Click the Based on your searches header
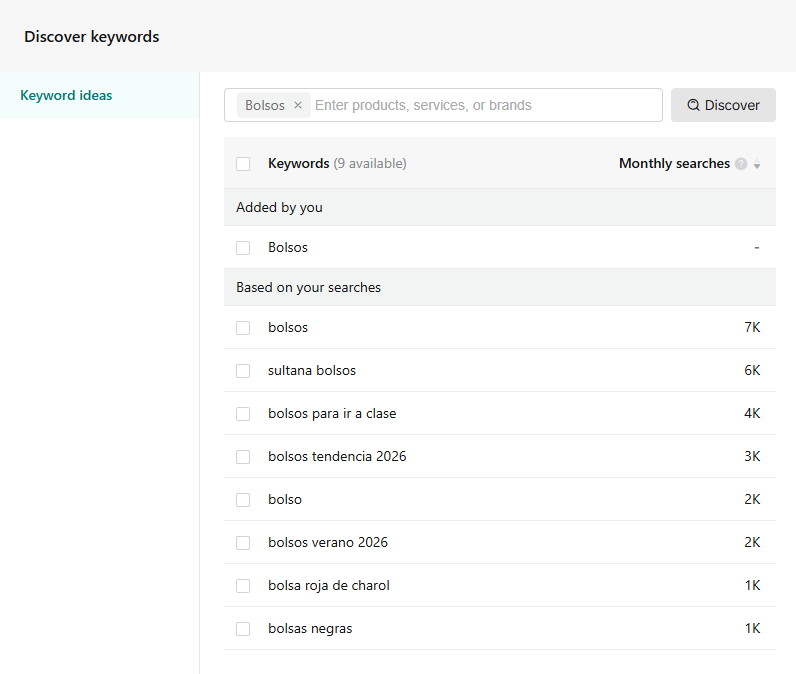The width and height of the screenshot is (796, 674). [500, 287]
